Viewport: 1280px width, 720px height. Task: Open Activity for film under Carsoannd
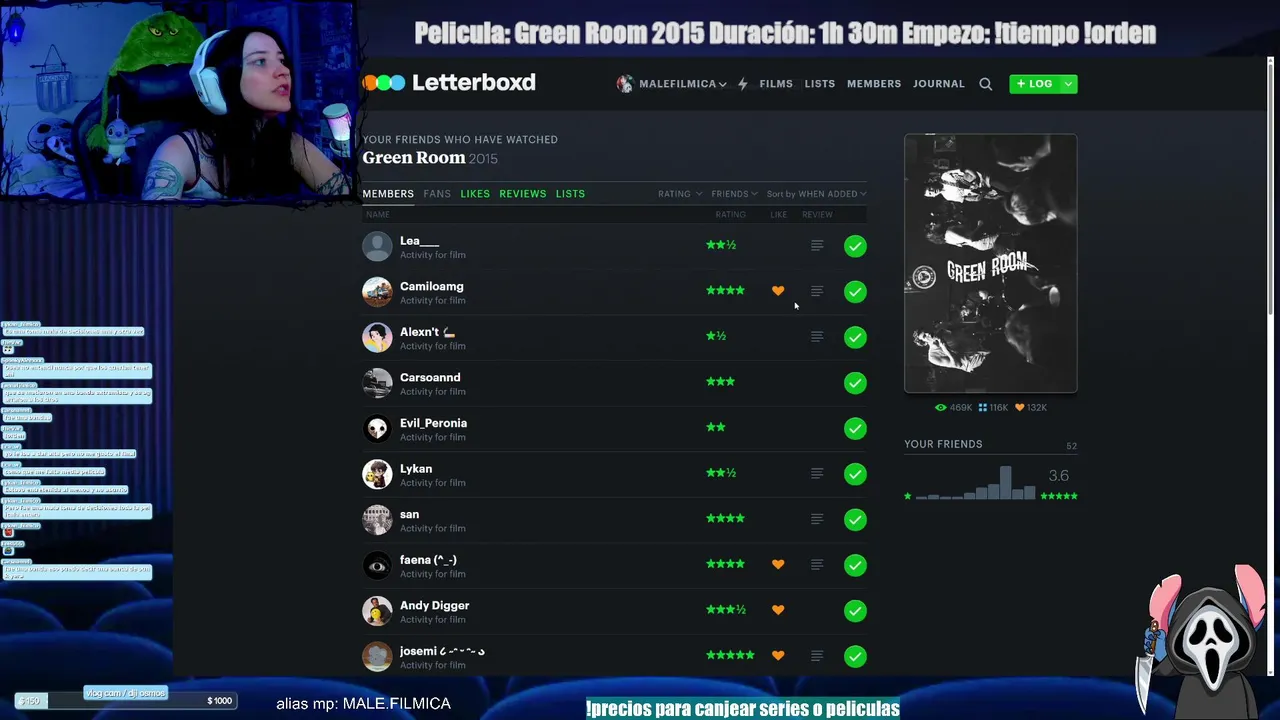pyautogui.click(x=433, y=391)
